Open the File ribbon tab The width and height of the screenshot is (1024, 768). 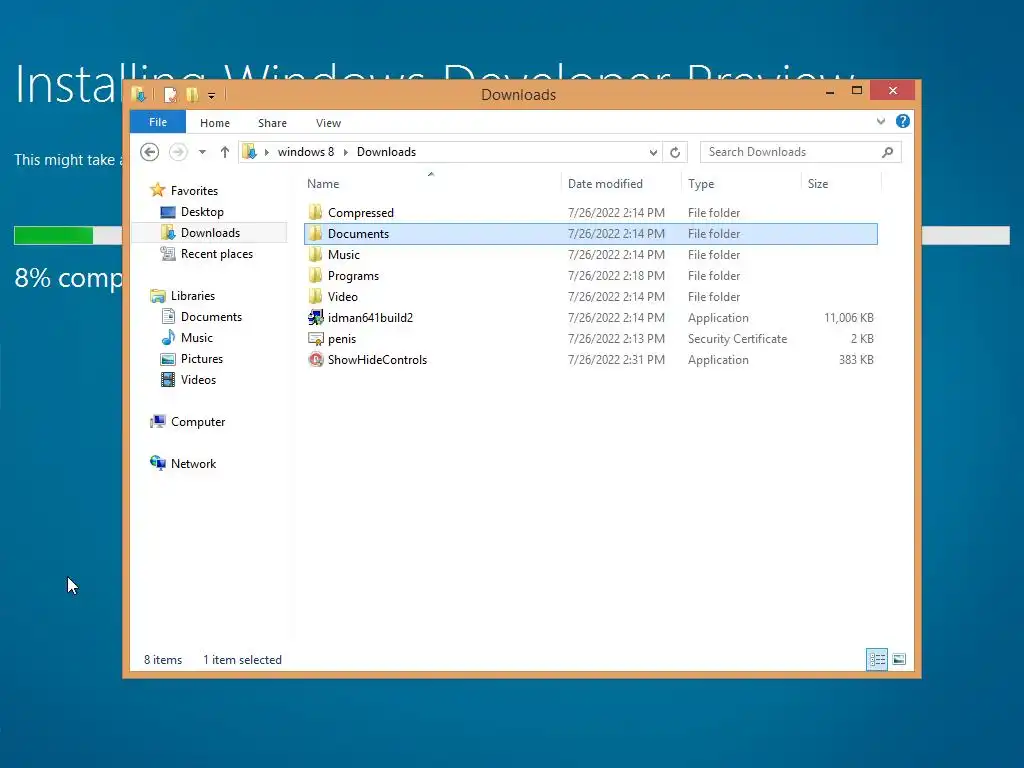(x=158, y=122)
